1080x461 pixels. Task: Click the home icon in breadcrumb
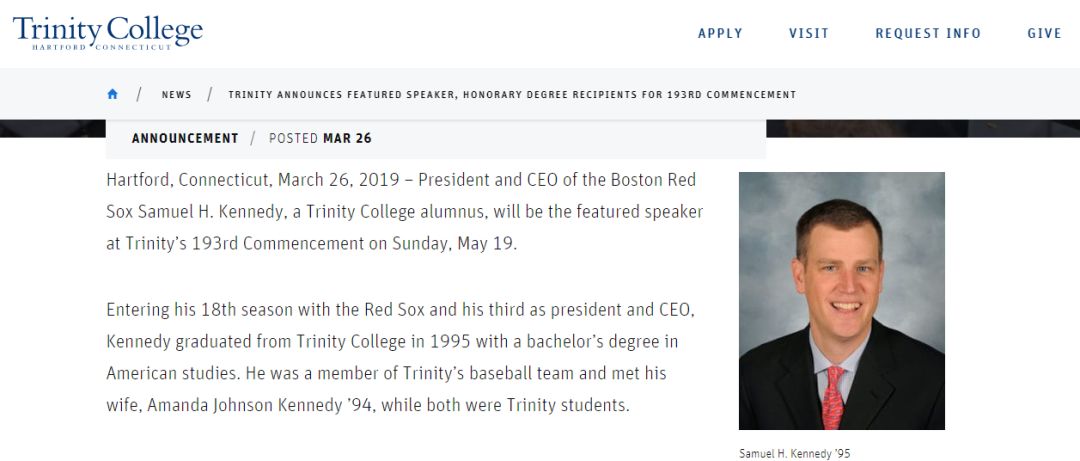click(x=112, y=94)
